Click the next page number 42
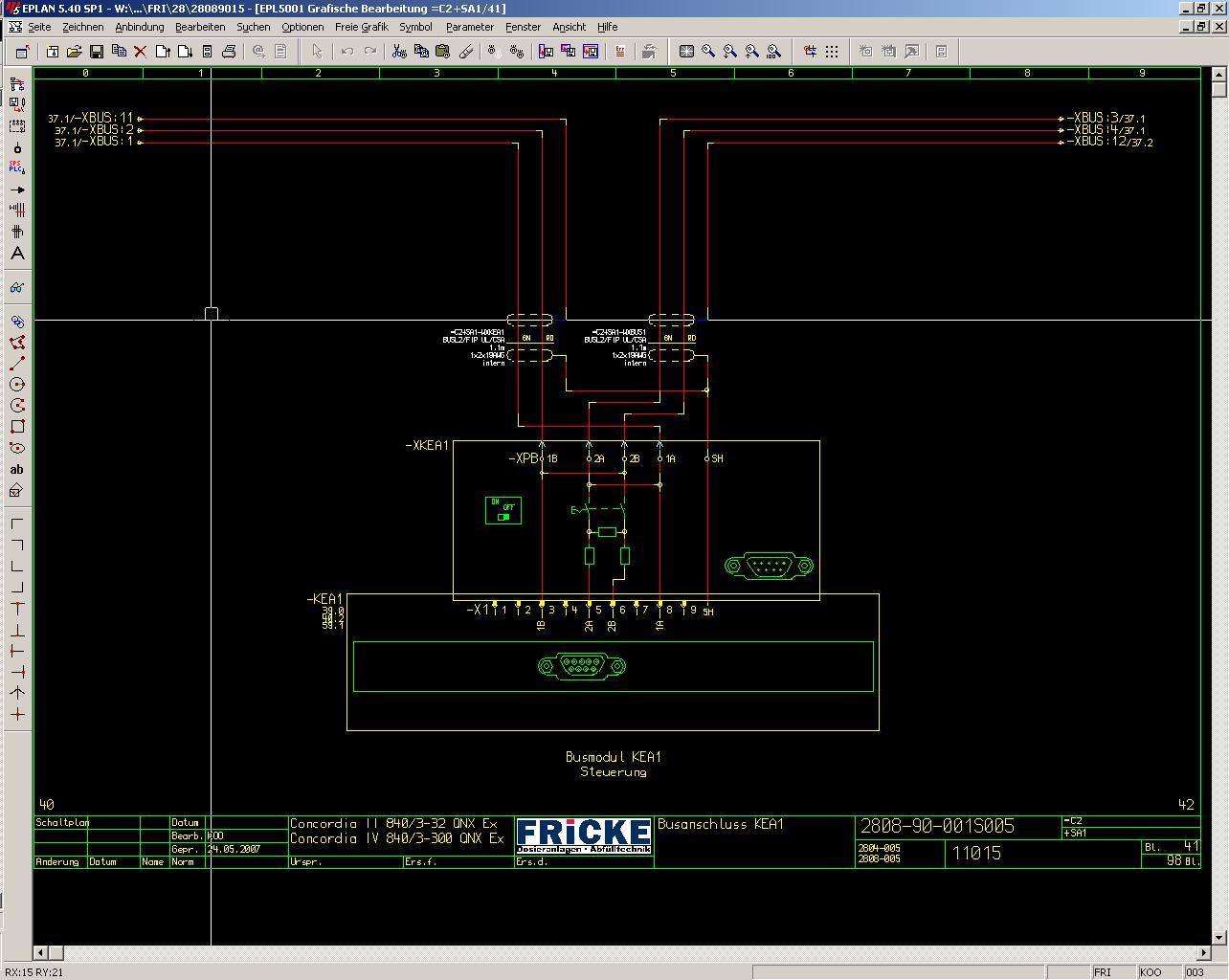1229x980 pixels. (x=1187, y=805)
